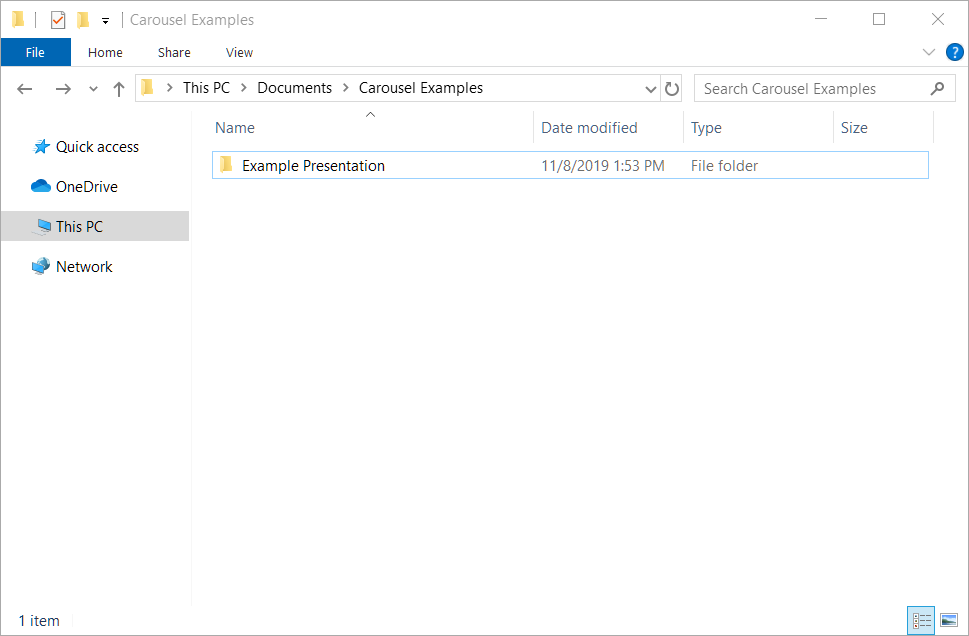Open the Customize Quick Access Toolbar dropdown arrow
Viewport: 969px width, 636px height.
[106, 20]
